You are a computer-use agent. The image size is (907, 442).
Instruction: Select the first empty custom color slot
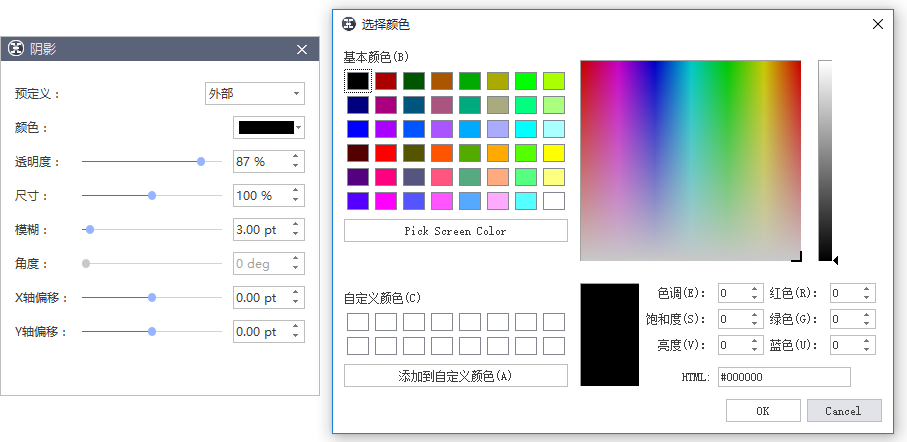[x=358, y=322]
